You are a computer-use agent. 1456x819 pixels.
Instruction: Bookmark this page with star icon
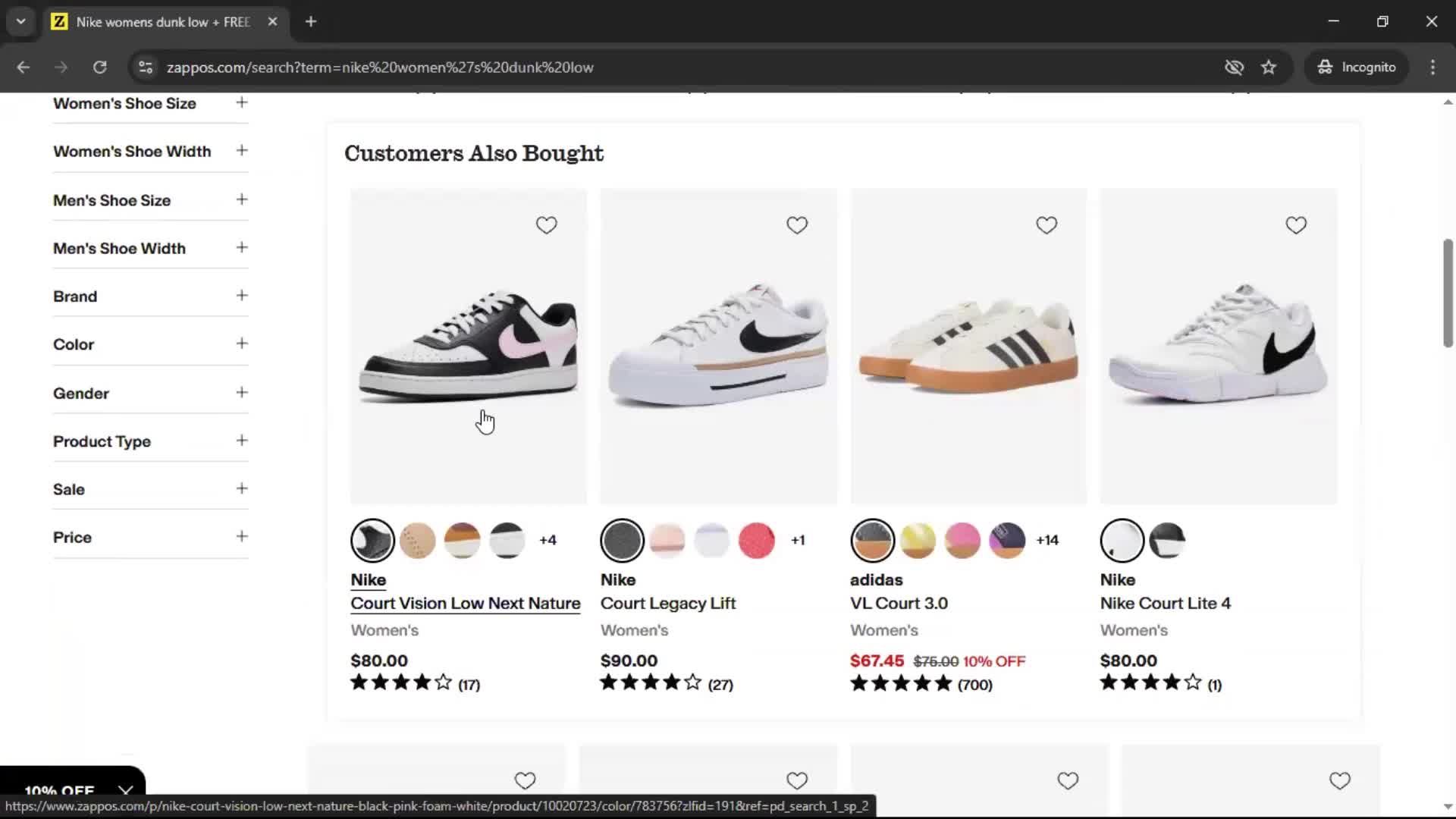(1269, 67)
